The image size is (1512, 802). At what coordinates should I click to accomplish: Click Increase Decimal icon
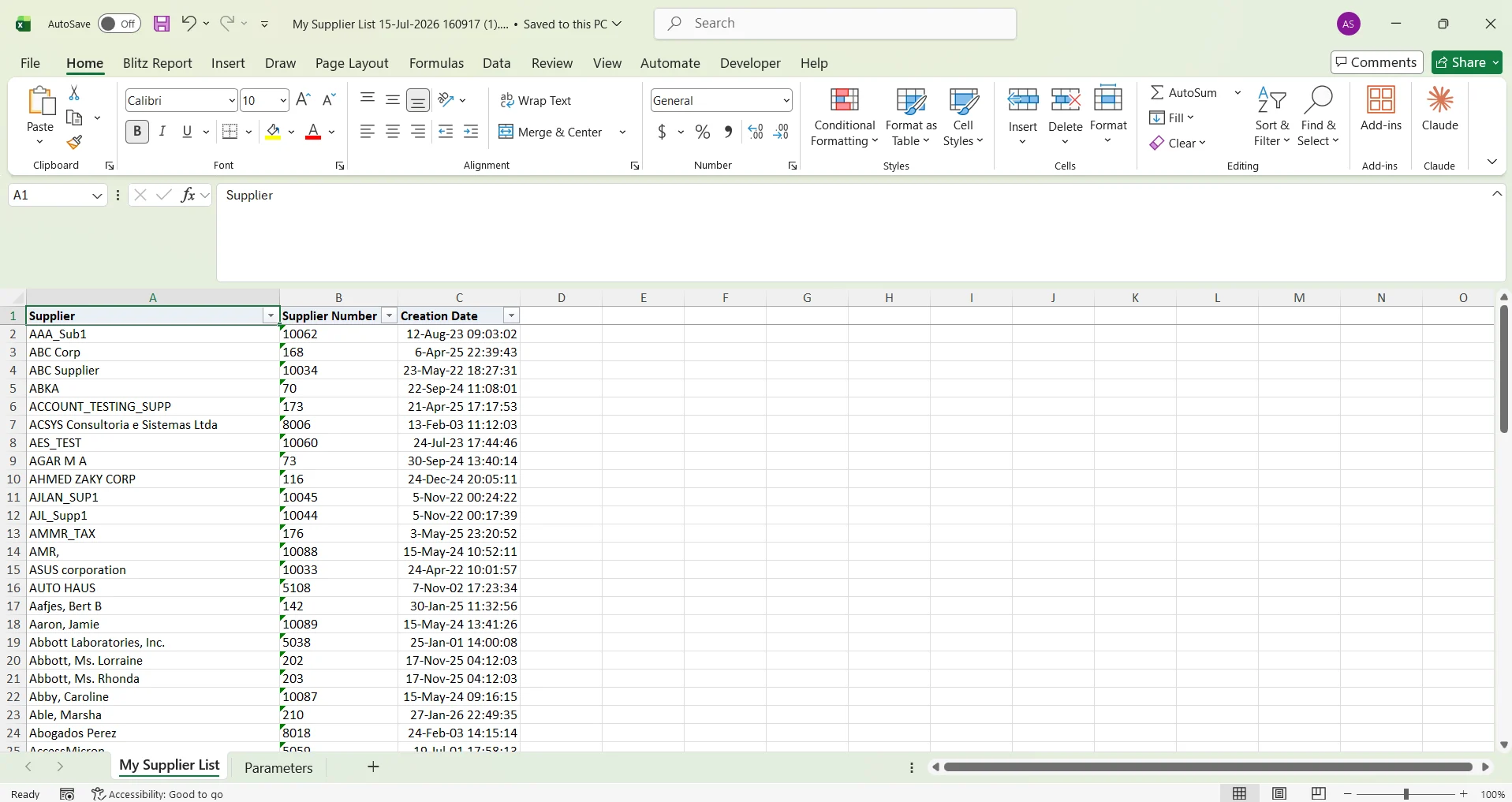[756, 132]
